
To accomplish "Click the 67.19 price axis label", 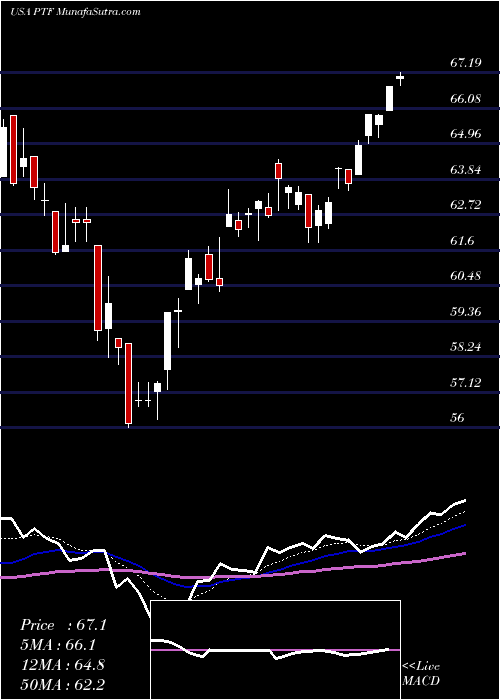I will [466, 63].
